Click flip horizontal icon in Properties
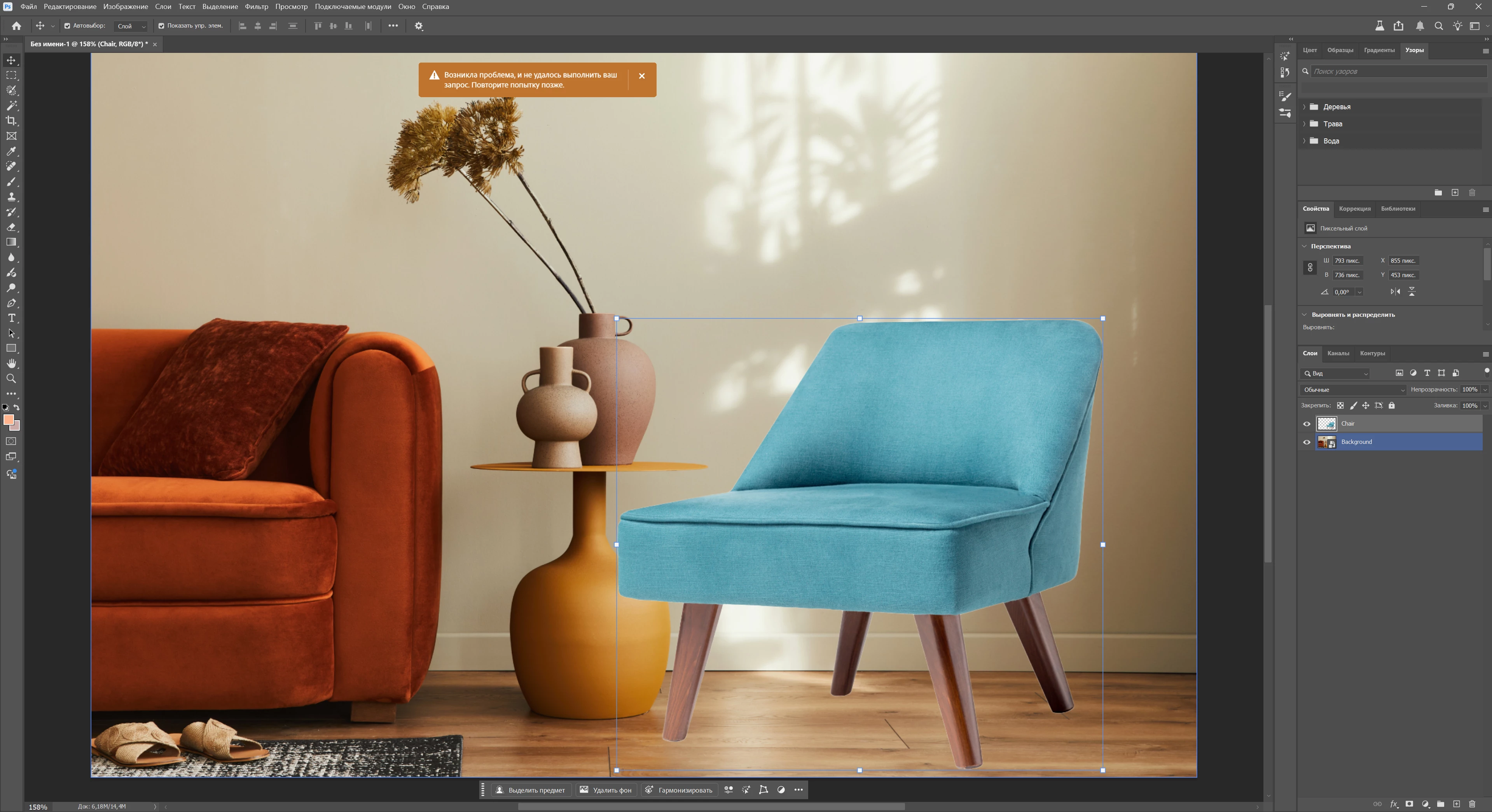1492x812 pixels. 1395,292
